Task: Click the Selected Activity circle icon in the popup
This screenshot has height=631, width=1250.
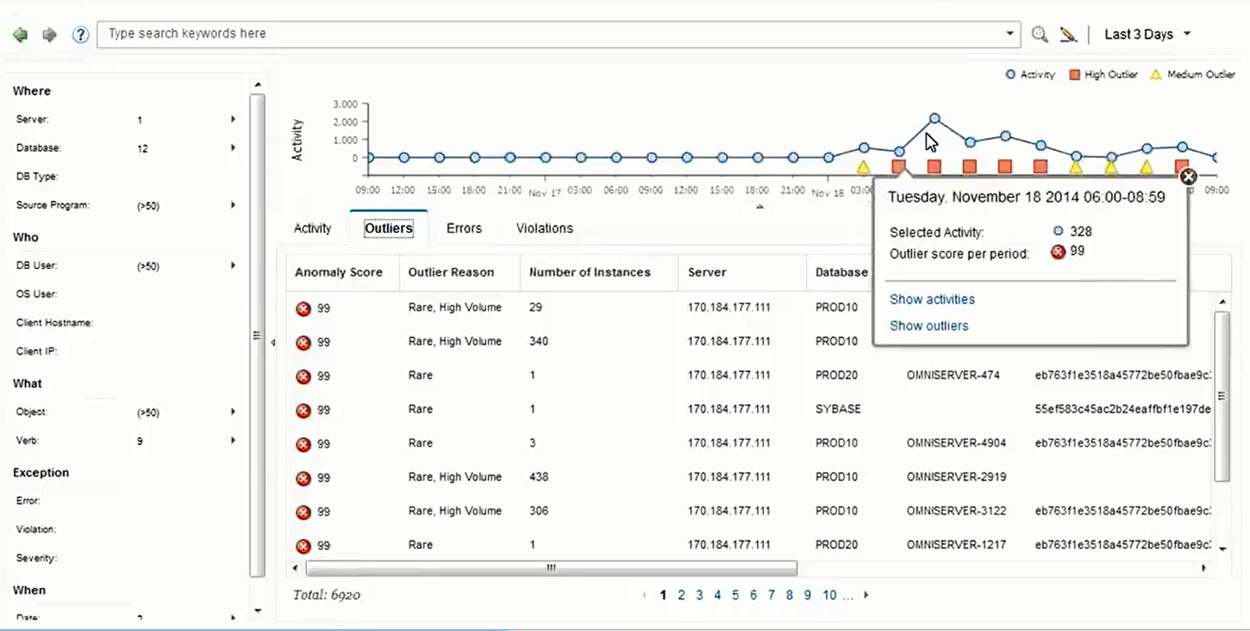Action: click(x=1058, y=231)
